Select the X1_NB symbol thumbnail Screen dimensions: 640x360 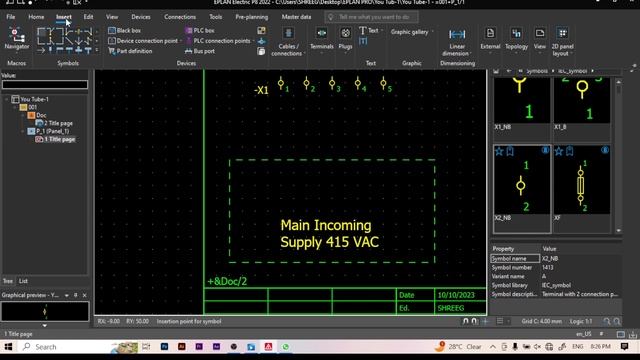pyautogui.click(x=522, y=100)
